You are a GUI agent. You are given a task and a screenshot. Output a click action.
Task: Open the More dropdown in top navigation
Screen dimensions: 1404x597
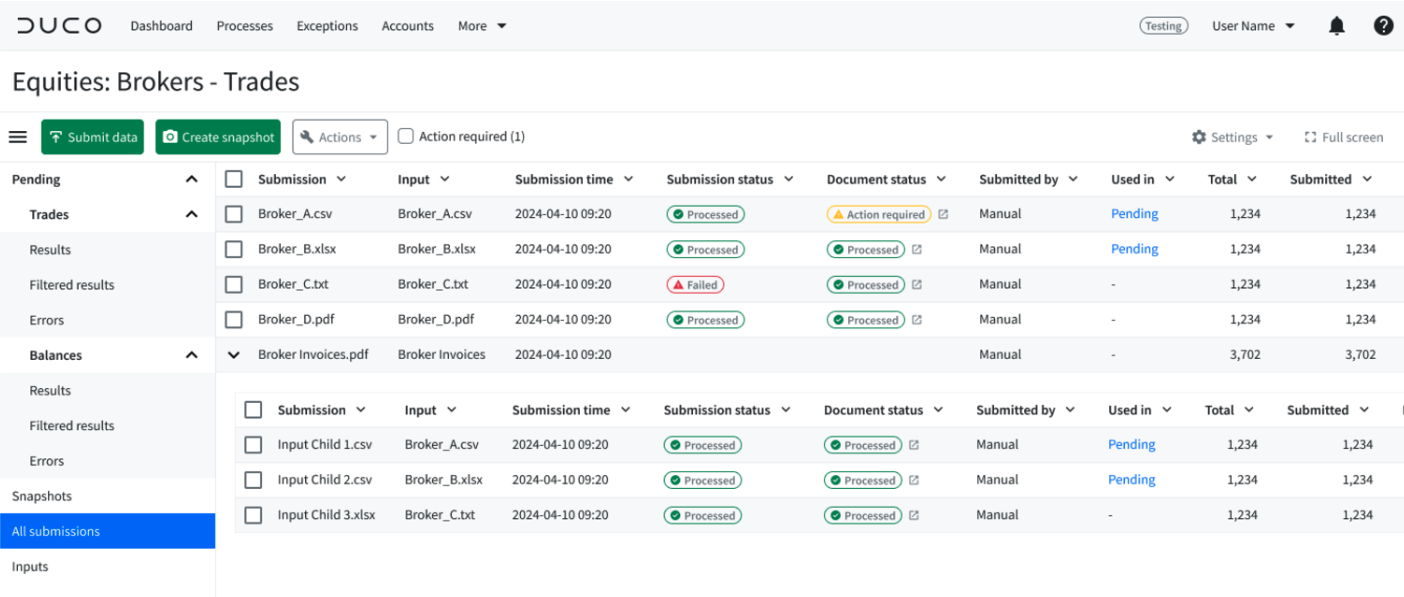pyautogui.click(x=482, y=26)
